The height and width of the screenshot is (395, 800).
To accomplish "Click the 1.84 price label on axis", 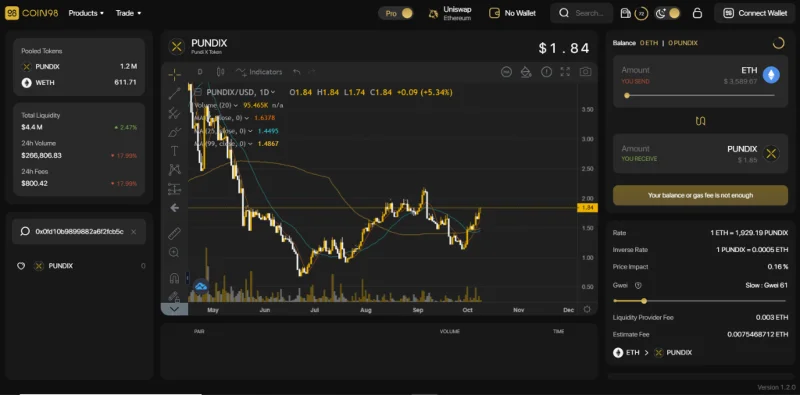I will click(x=587, y=208).
